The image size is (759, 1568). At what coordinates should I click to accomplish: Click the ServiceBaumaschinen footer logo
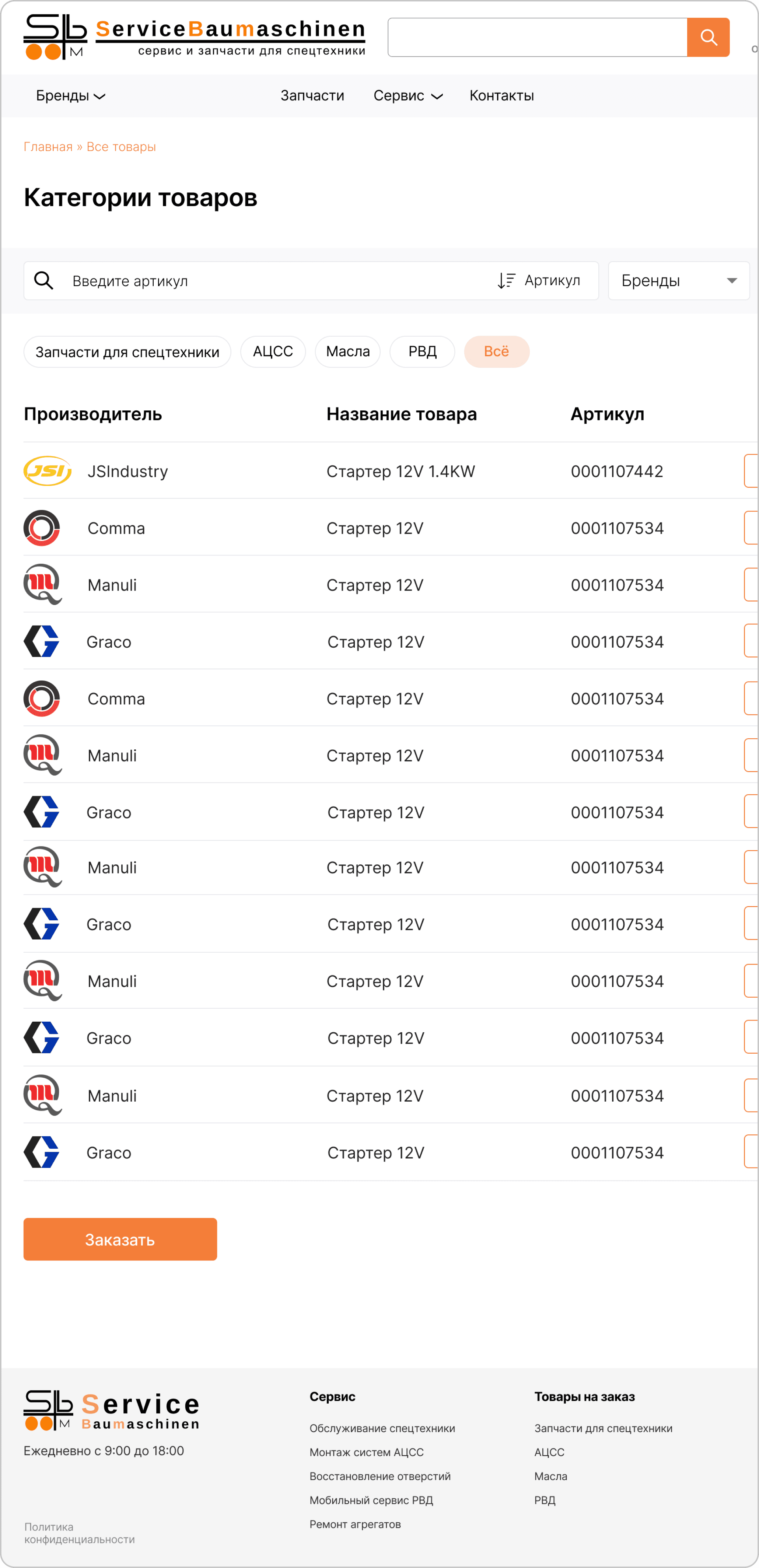[x=111, y=1410]
